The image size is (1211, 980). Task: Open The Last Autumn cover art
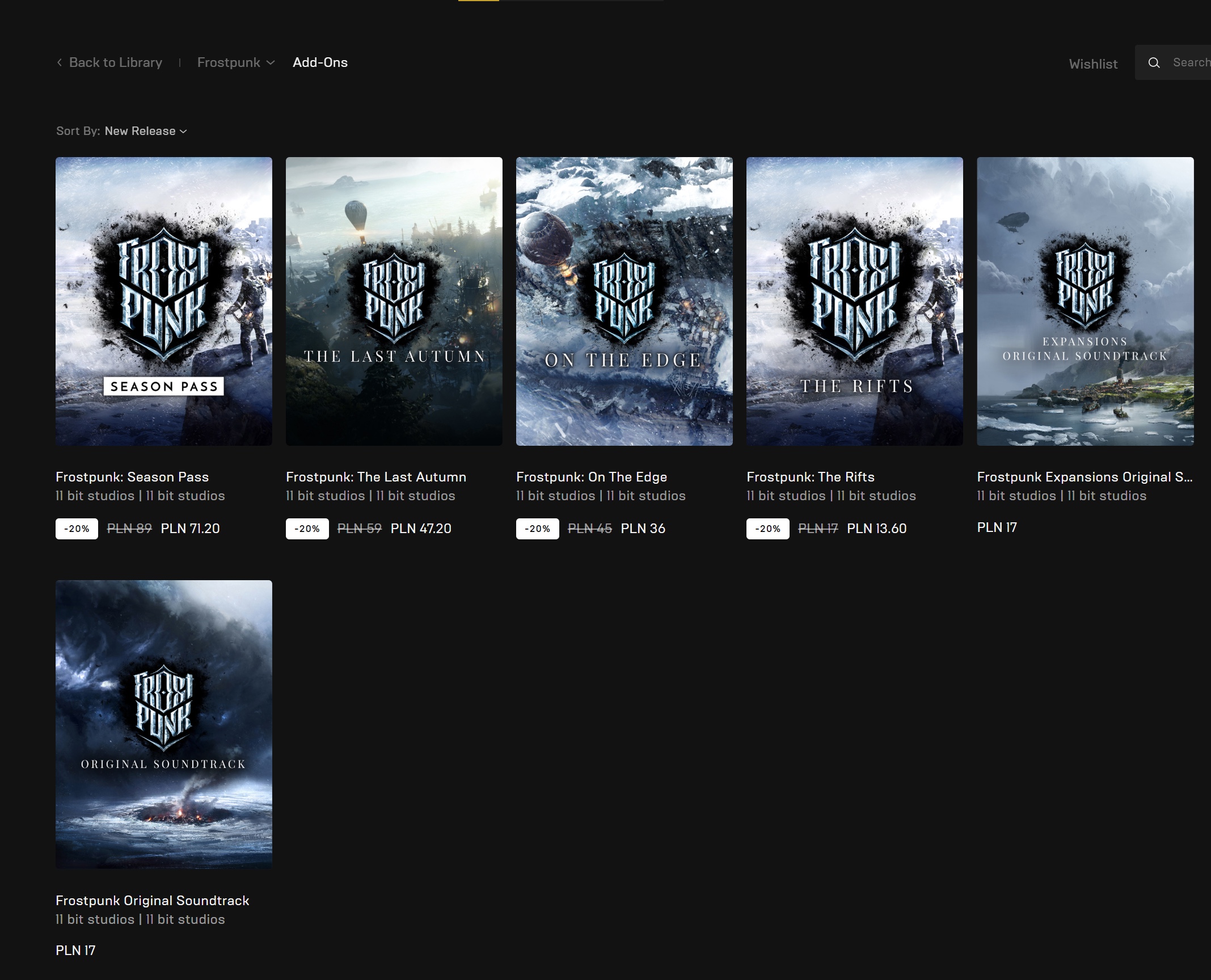394,301
